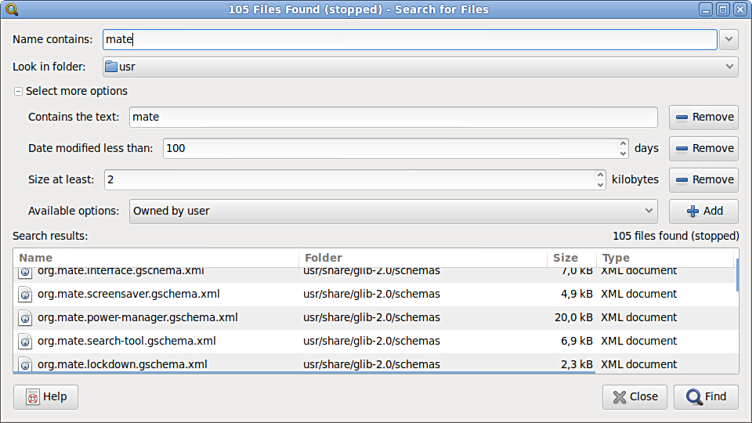Viewport: 752px width, 423px height.
Task: Open the 'Name contains' history dropdown
Action: coord(728,40)
